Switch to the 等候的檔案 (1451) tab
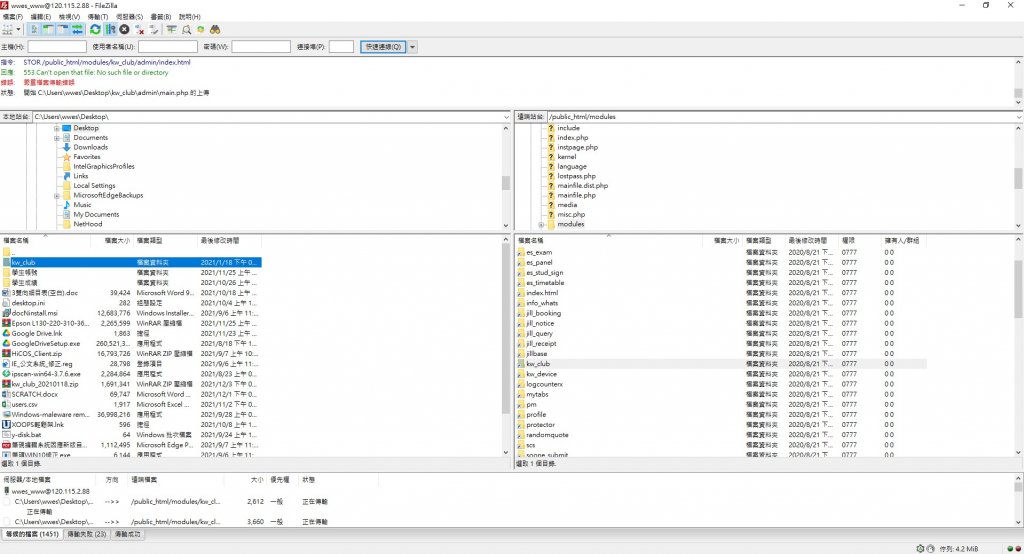The width and height of the screenshot is (1024, 554). (x=32, y=534)
